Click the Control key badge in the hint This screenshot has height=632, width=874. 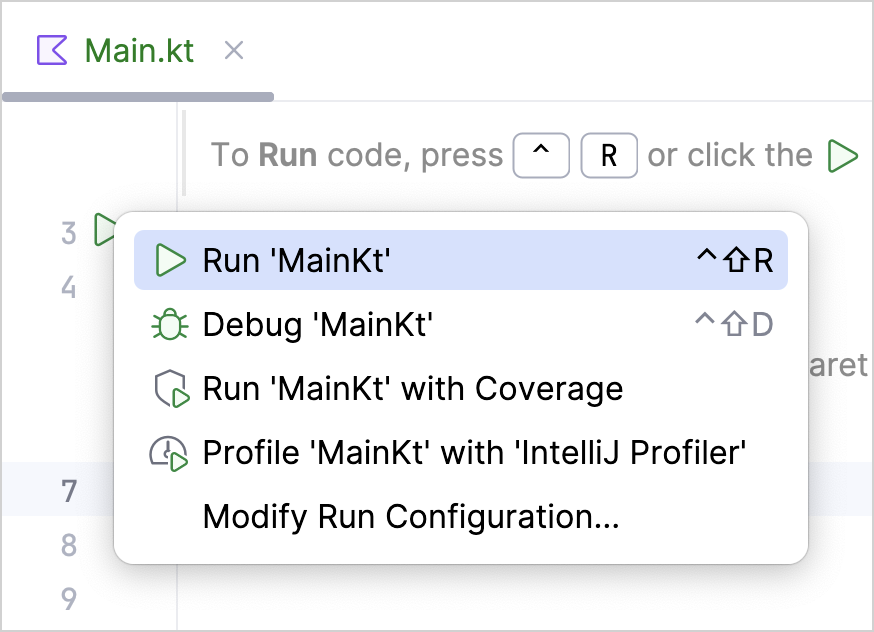click(541, 156)
